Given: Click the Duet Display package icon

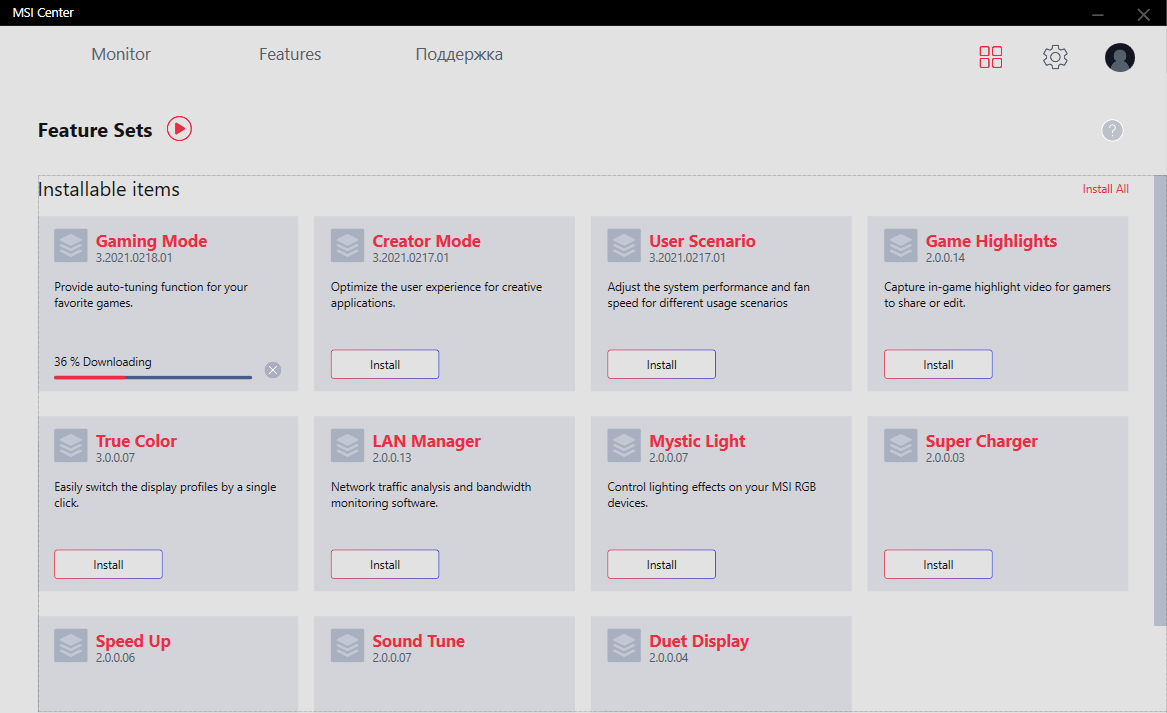Looking at the screenshot, I should 624,645.
